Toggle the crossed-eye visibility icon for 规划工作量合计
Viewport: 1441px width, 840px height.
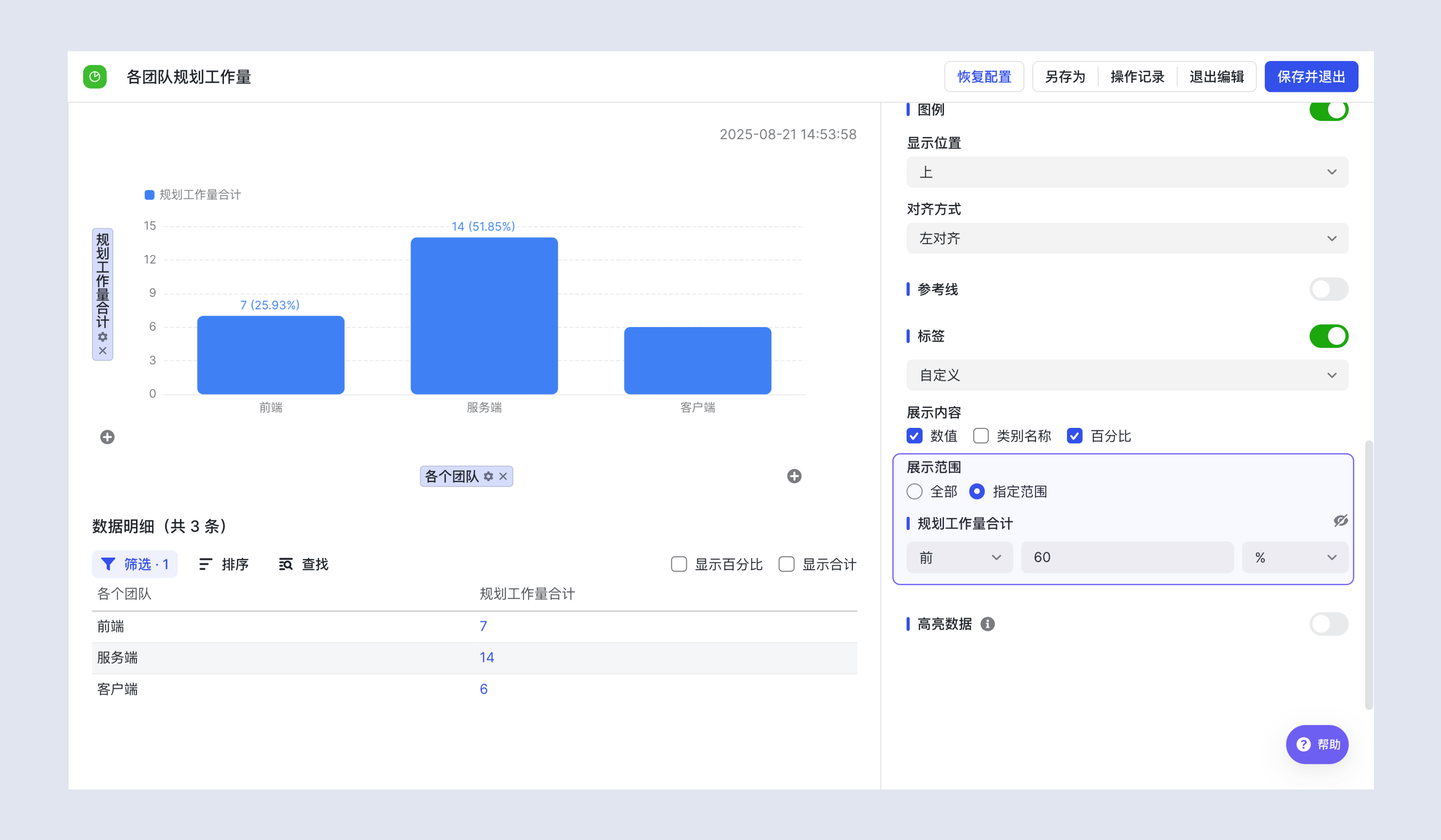[1340, 520]
